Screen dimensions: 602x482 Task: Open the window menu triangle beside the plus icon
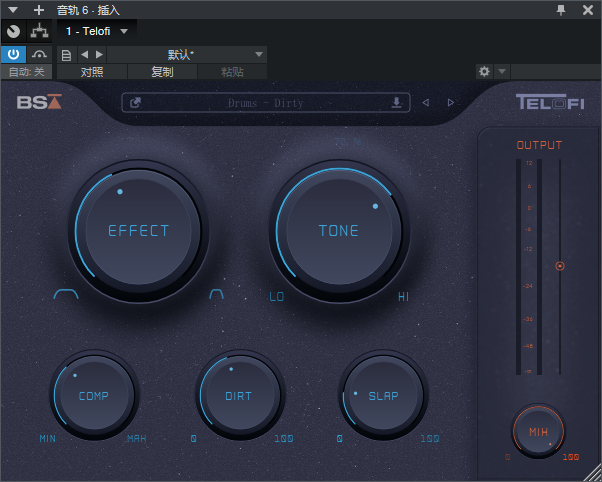[x=13, y=10]
